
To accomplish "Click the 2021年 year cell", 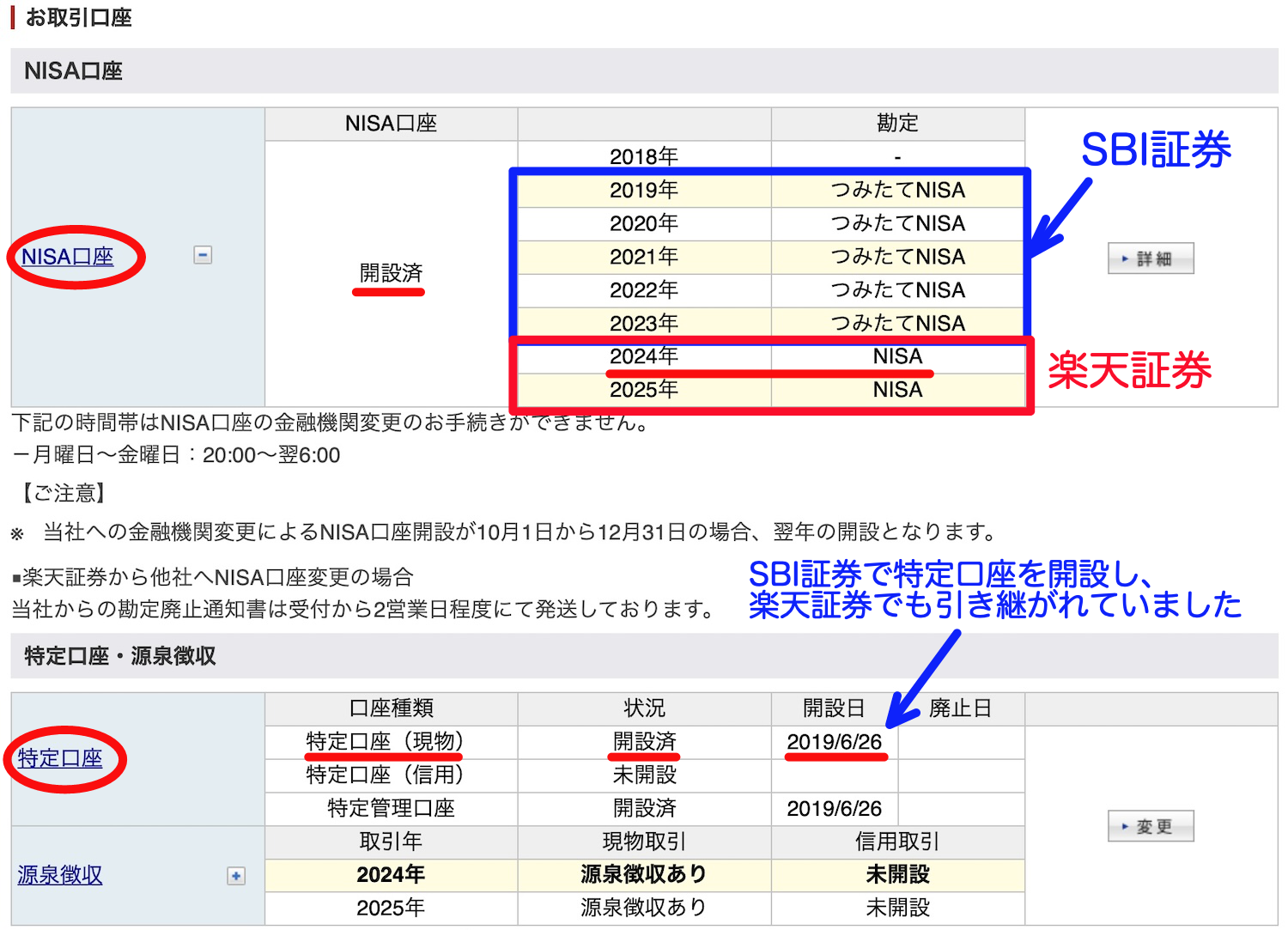I will 644,257.
